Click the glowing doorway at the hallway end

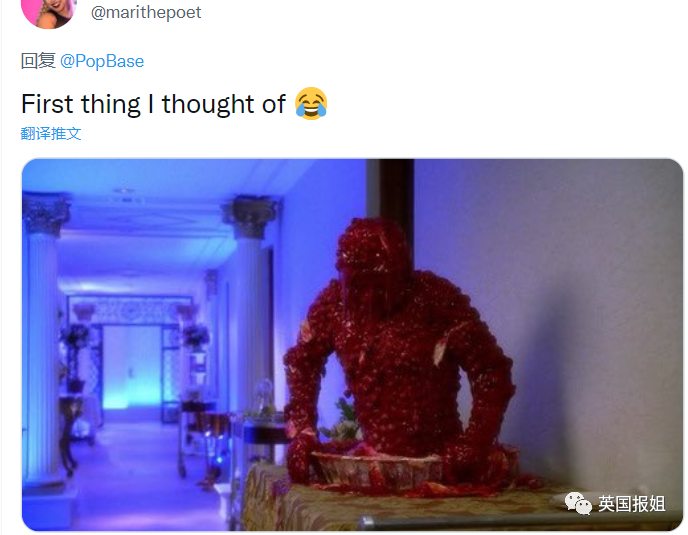click(130, 366)
